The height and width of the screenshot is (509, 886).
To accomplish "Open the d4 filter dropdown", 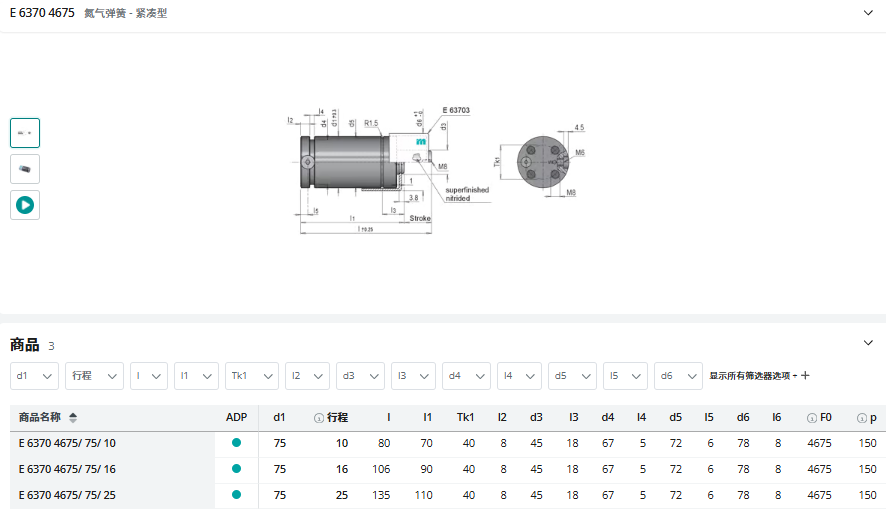I will (466, 376).
